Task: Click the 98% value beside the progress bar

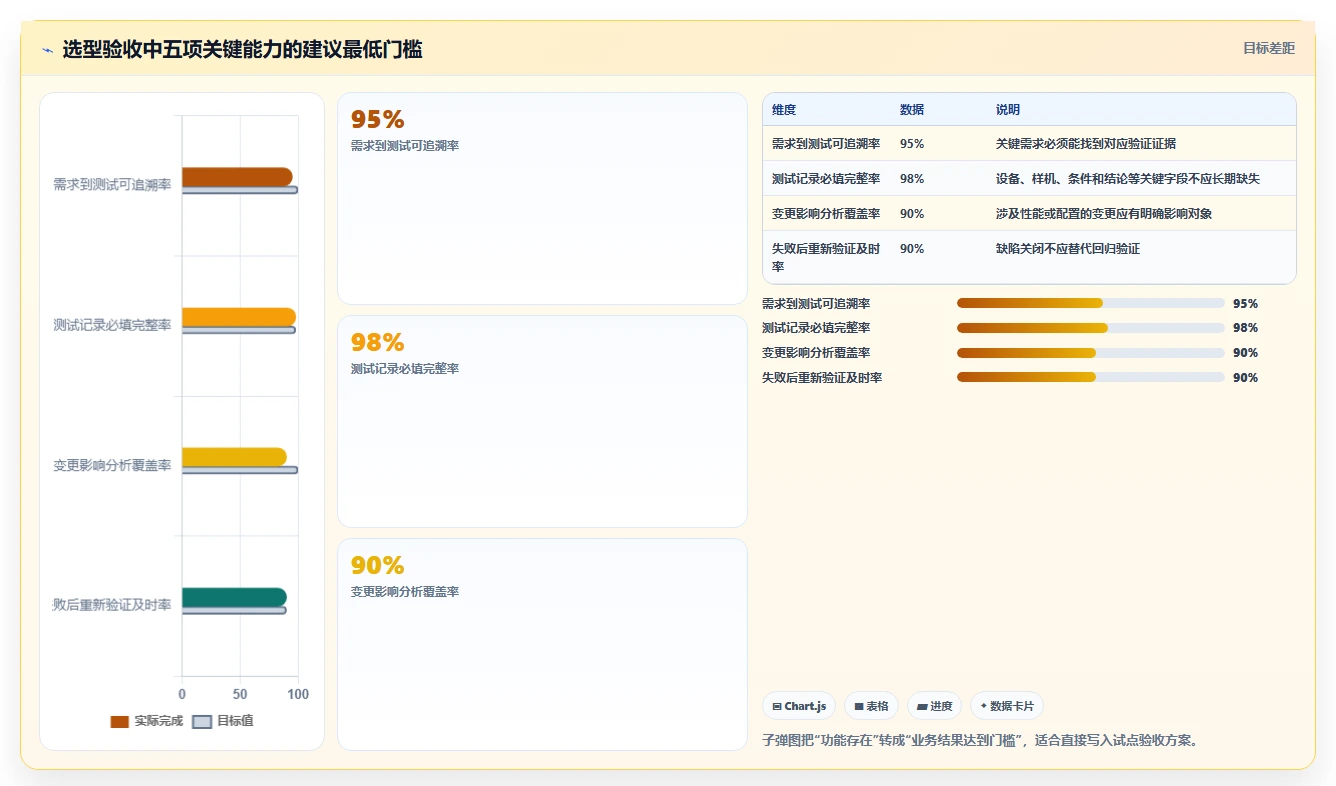Action: [1245, 328]
